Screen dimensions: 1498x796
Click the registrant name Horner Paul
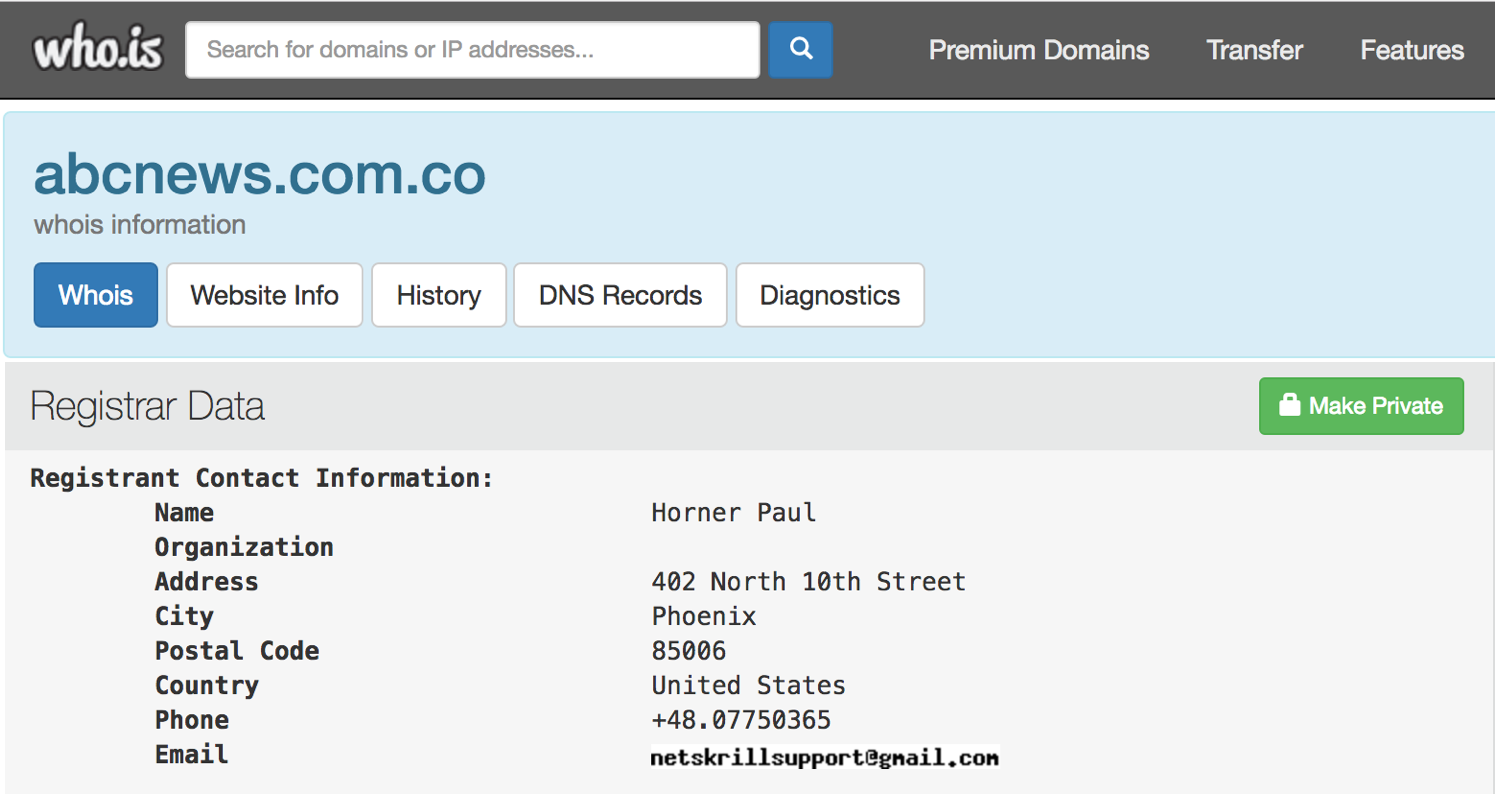(x=733, y=513)
